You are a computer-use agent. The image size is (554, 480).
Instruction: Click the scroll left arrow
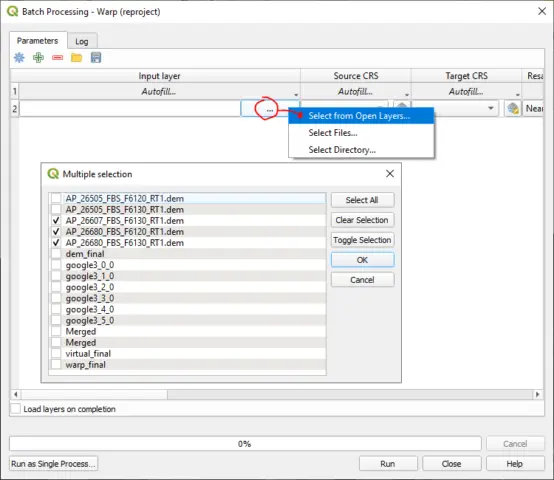tap(16, 394)
